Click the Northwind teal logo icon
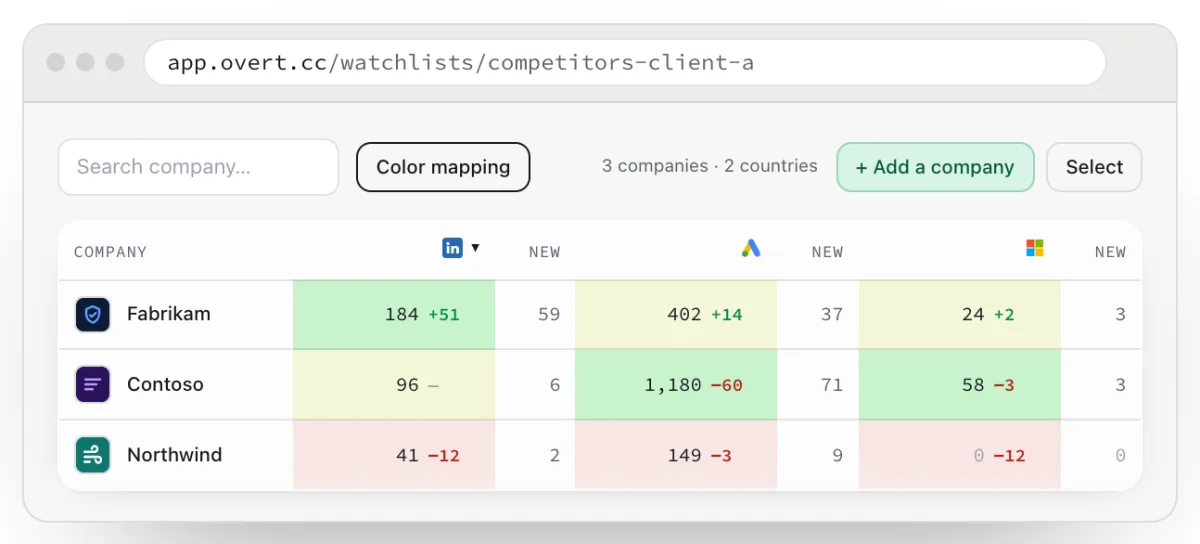This screenshot has width=1200, height=544. pyautogui.click(x=93, y=455)
